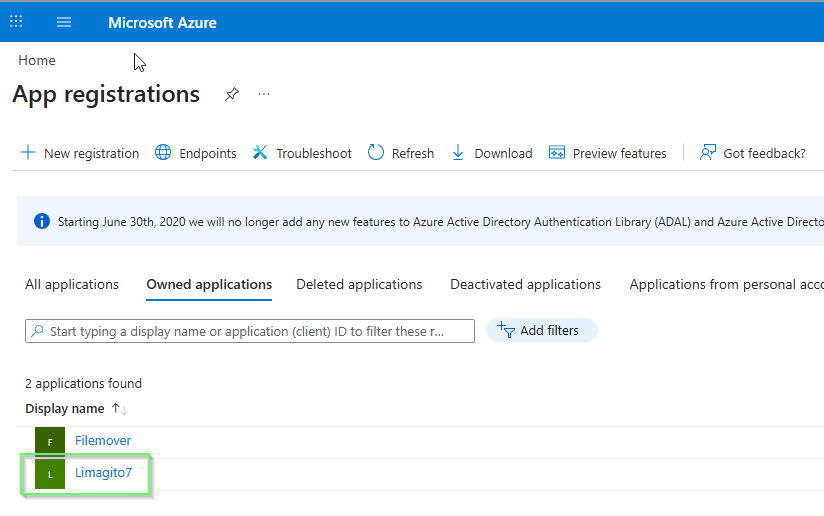Refresh the app registrations list
This screenshot has width=824, height=516.
click(413, 153)
